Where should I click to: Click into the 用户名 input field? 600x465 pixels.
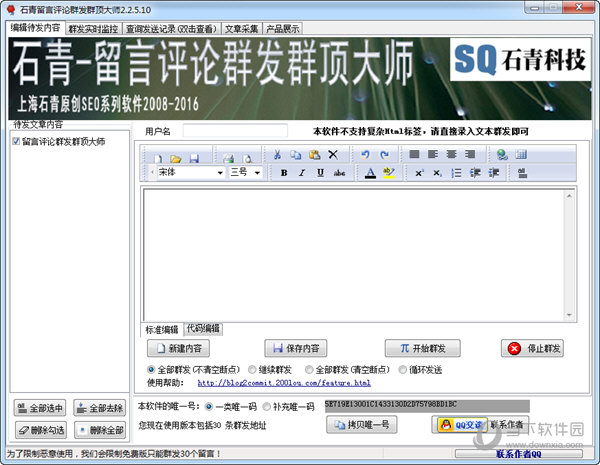pyautogui.click(x=235, y=131)
